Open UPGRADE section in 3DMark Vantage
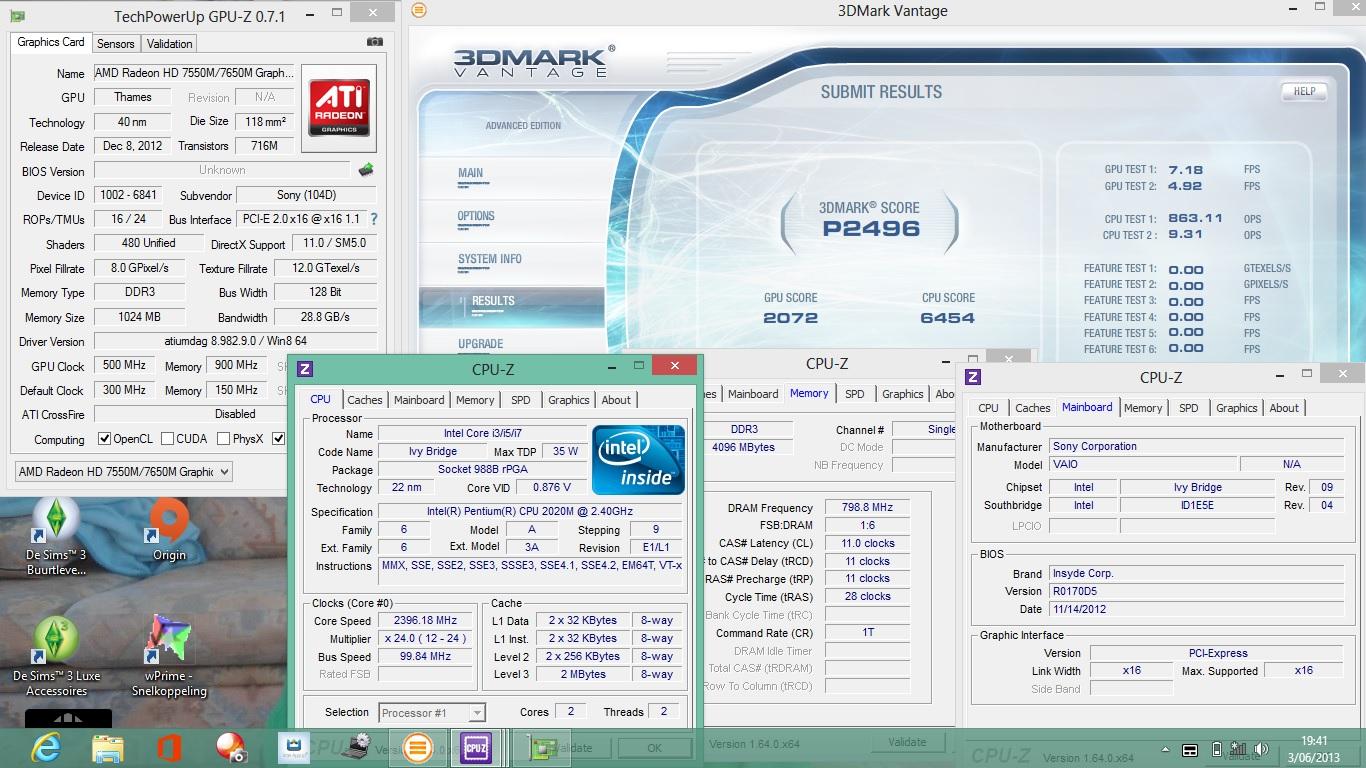The image size is (1366, 768). [480, 344]
